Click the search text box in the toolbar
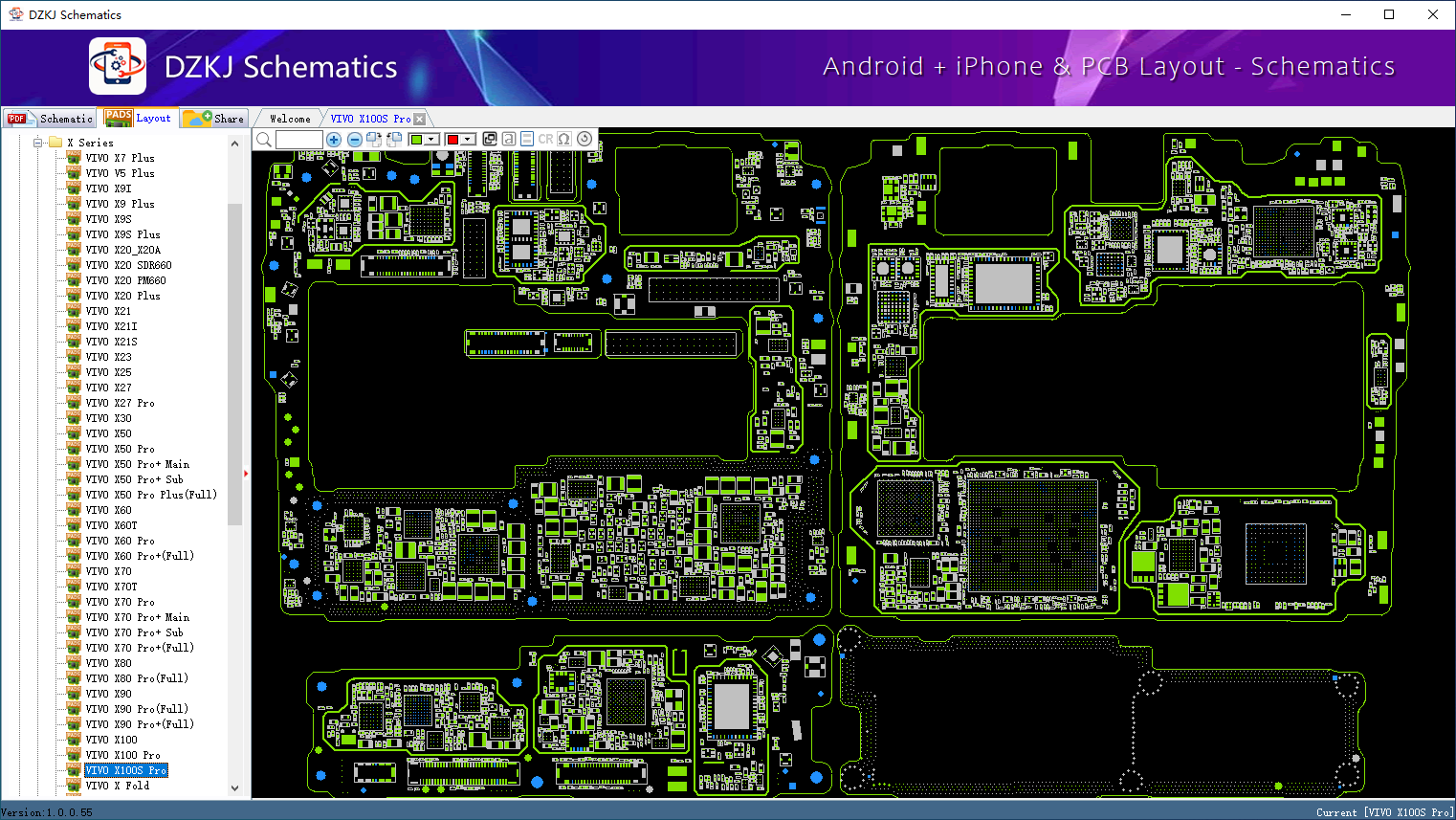 coord(299,140)
